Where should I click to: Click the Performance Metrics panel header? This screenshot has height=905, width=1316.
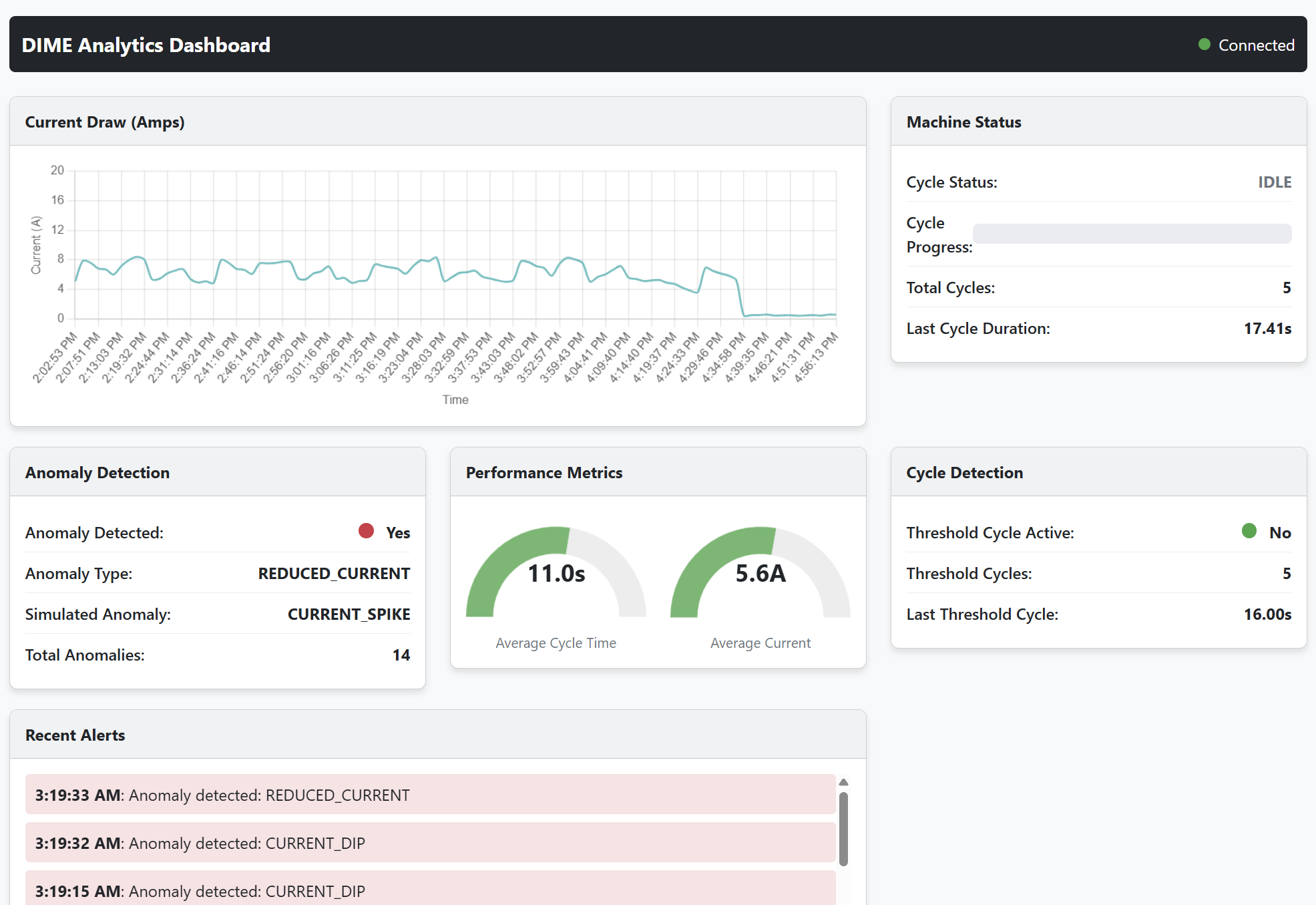(x=543, y=473)
